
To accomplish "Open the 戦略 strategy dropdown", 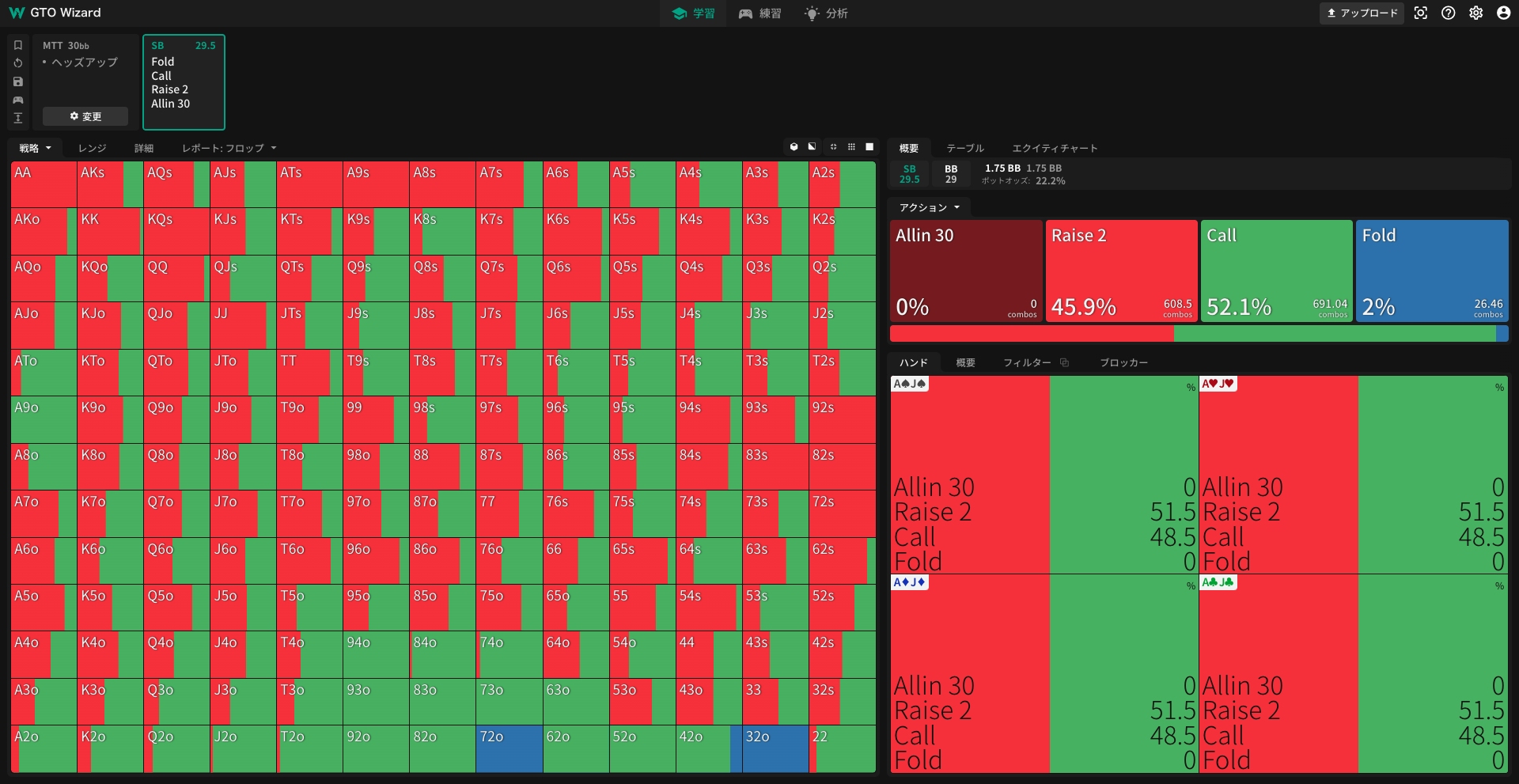I will (x=35, y=148).
